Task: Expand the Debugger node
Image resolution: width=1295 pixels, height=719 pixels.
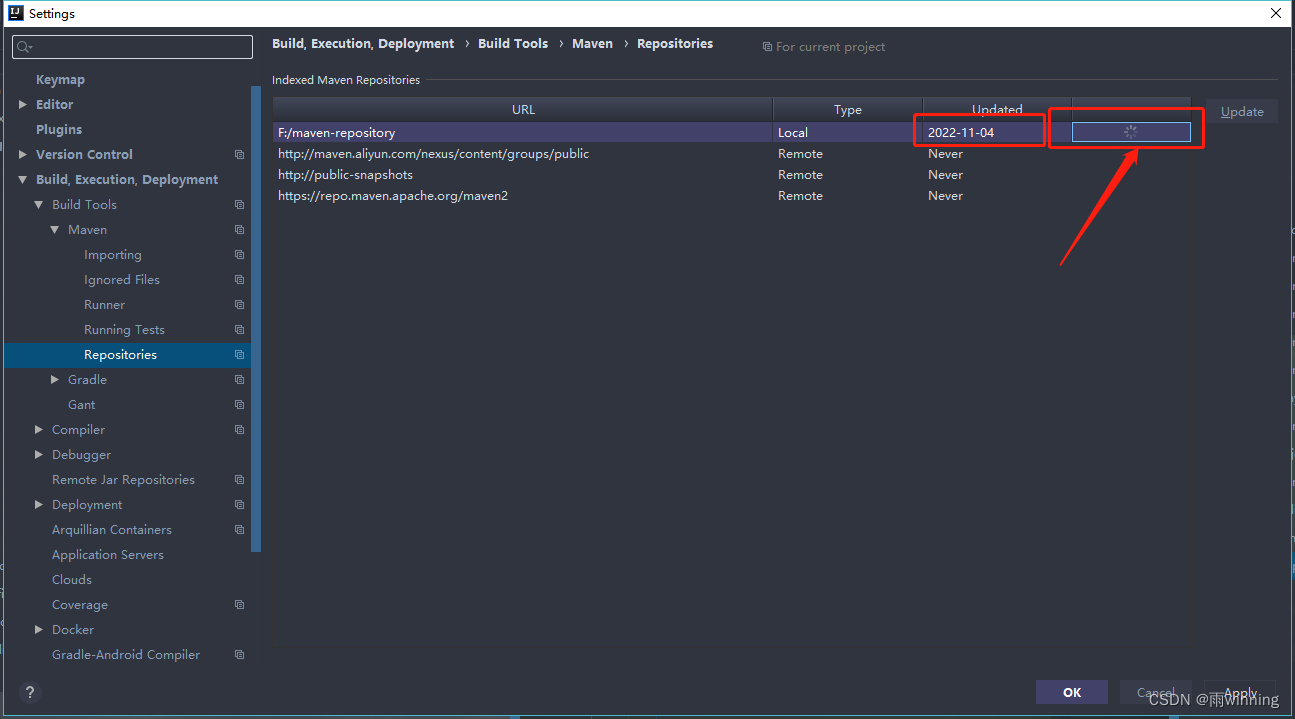Action: pos(39,455)
